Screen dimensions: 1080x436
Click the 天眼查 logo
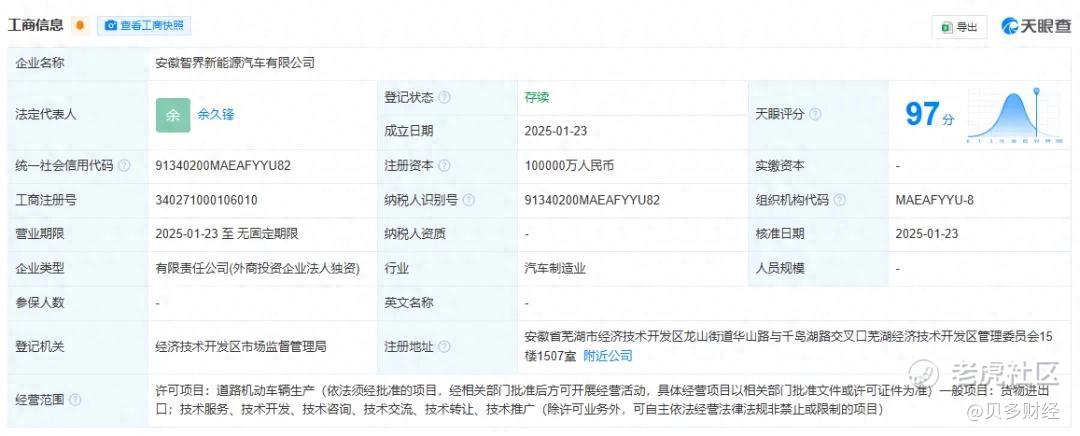[1037, 26]
